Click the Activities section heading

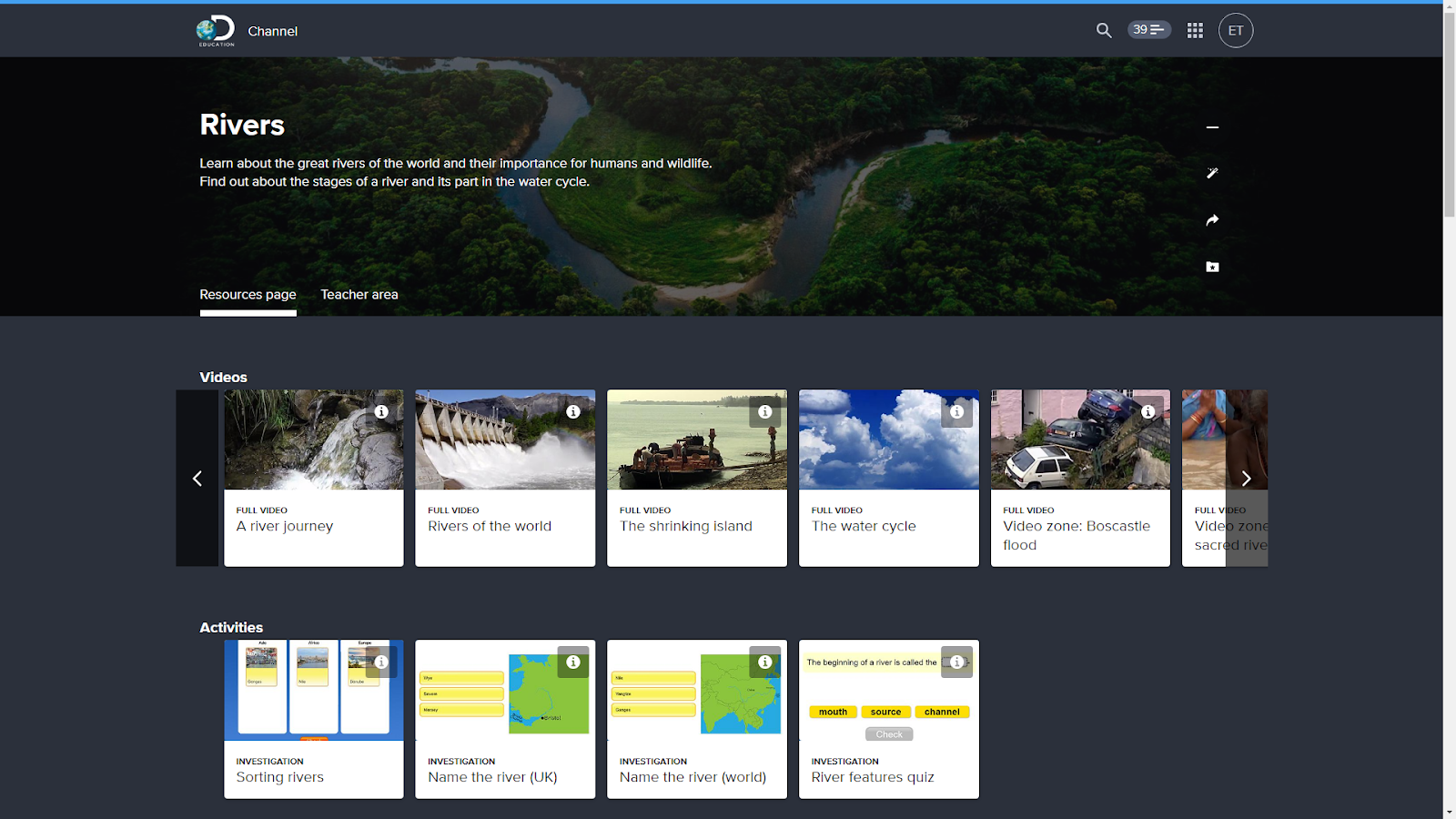coord(231,628)
